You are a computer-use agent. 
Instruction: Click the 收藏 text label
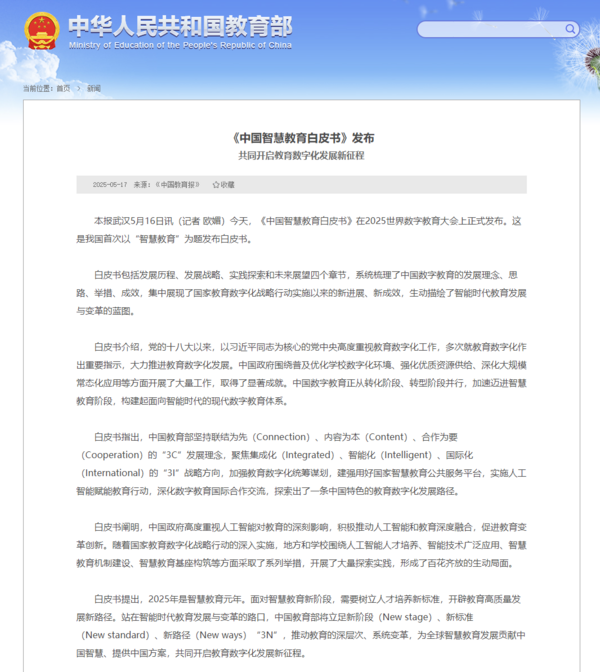228,185
